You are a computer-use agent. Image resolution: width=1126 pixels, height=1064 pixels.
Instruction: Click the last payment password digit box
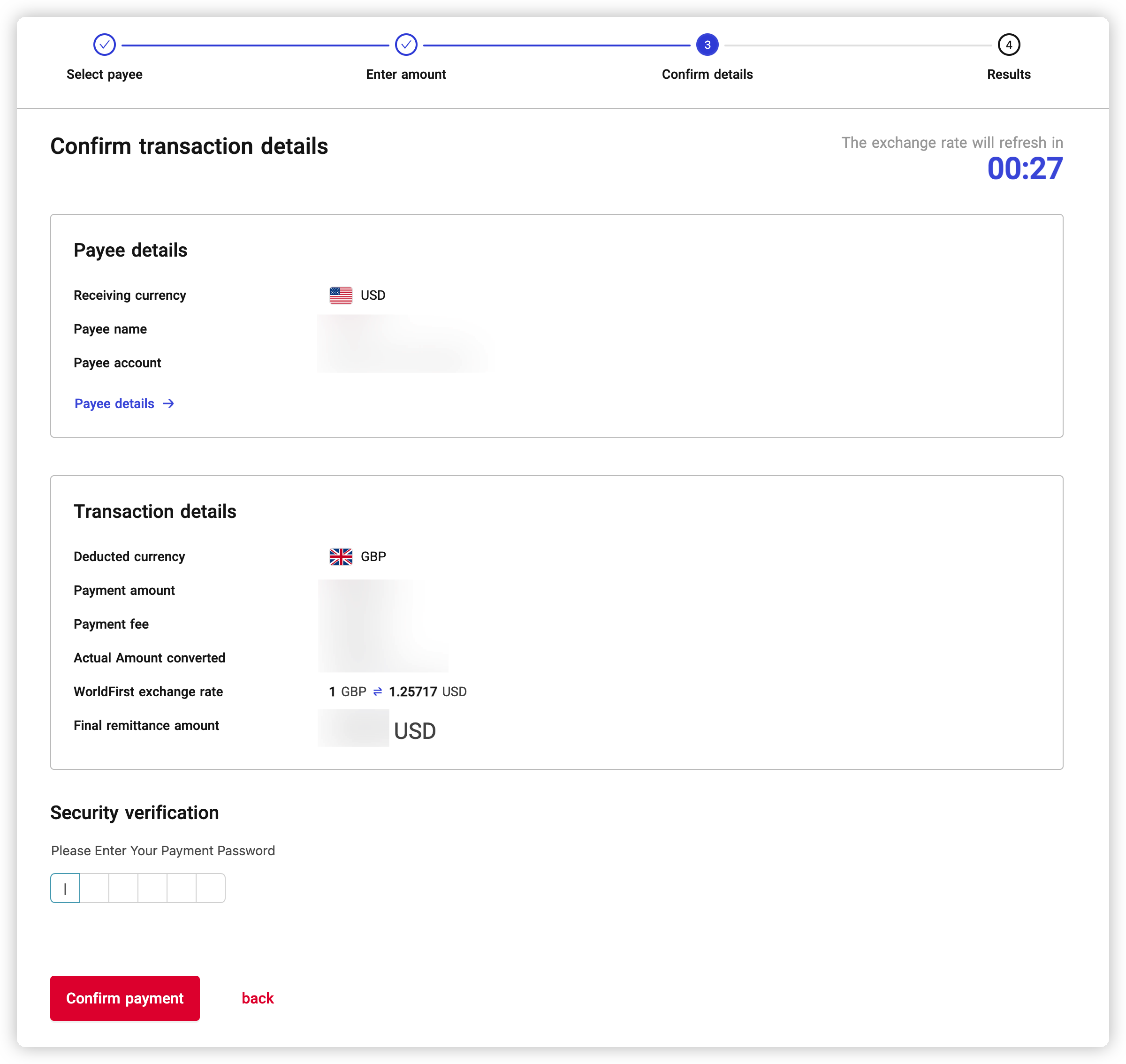point(211,888)
